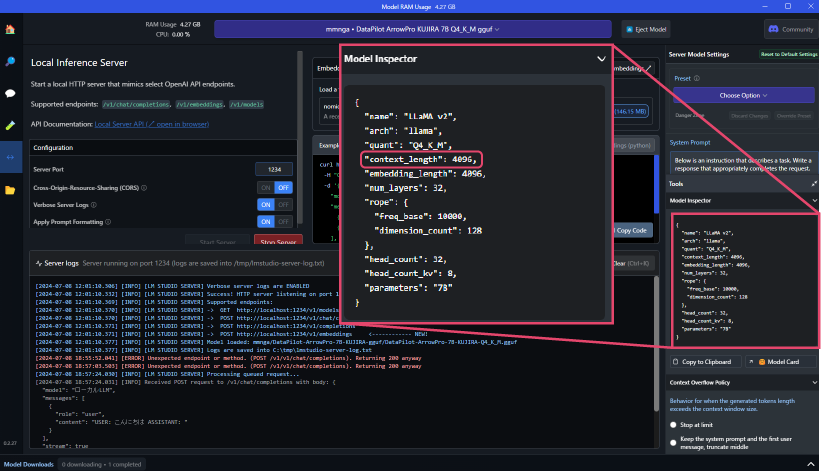Select the Local Server arrows icon
Viewport: 821px width, 471px height.
tap(10, 157)
